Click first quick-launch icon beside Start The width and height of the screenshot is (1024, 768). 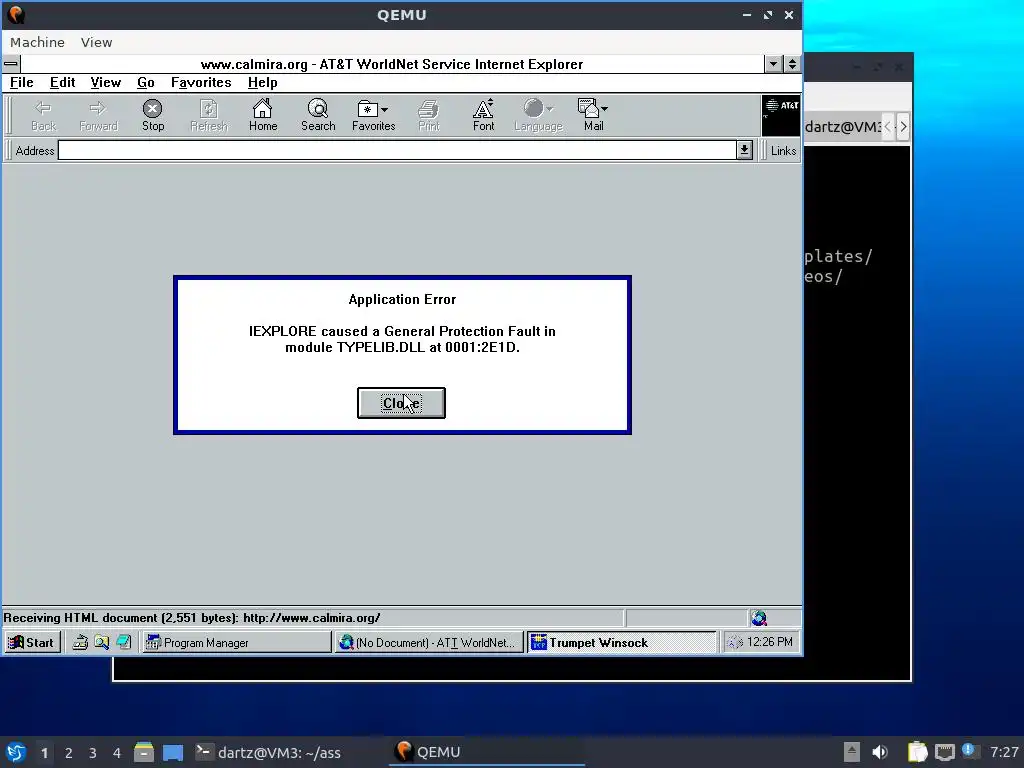tap(80, 643)
